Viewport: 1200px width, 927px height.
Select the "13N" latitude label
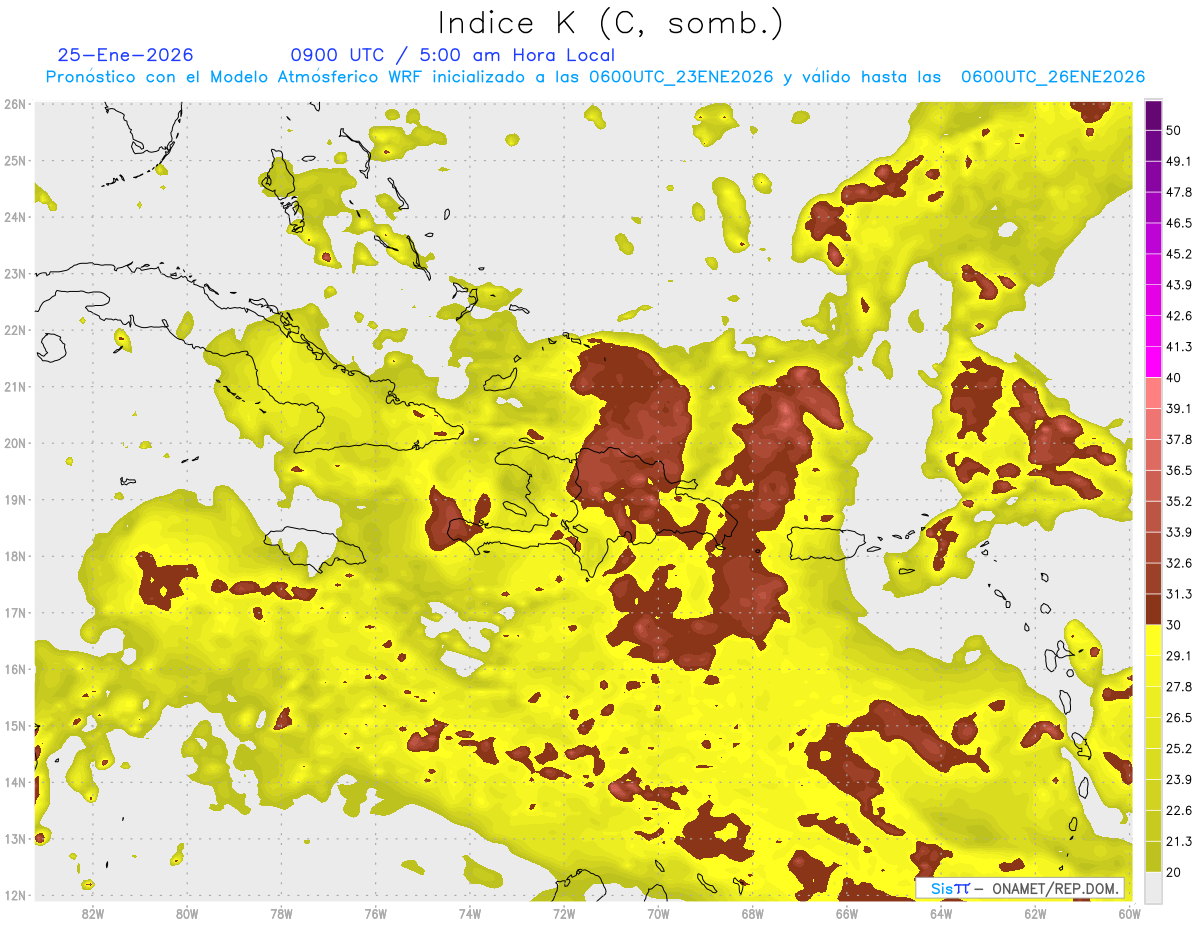coord(15,839)
